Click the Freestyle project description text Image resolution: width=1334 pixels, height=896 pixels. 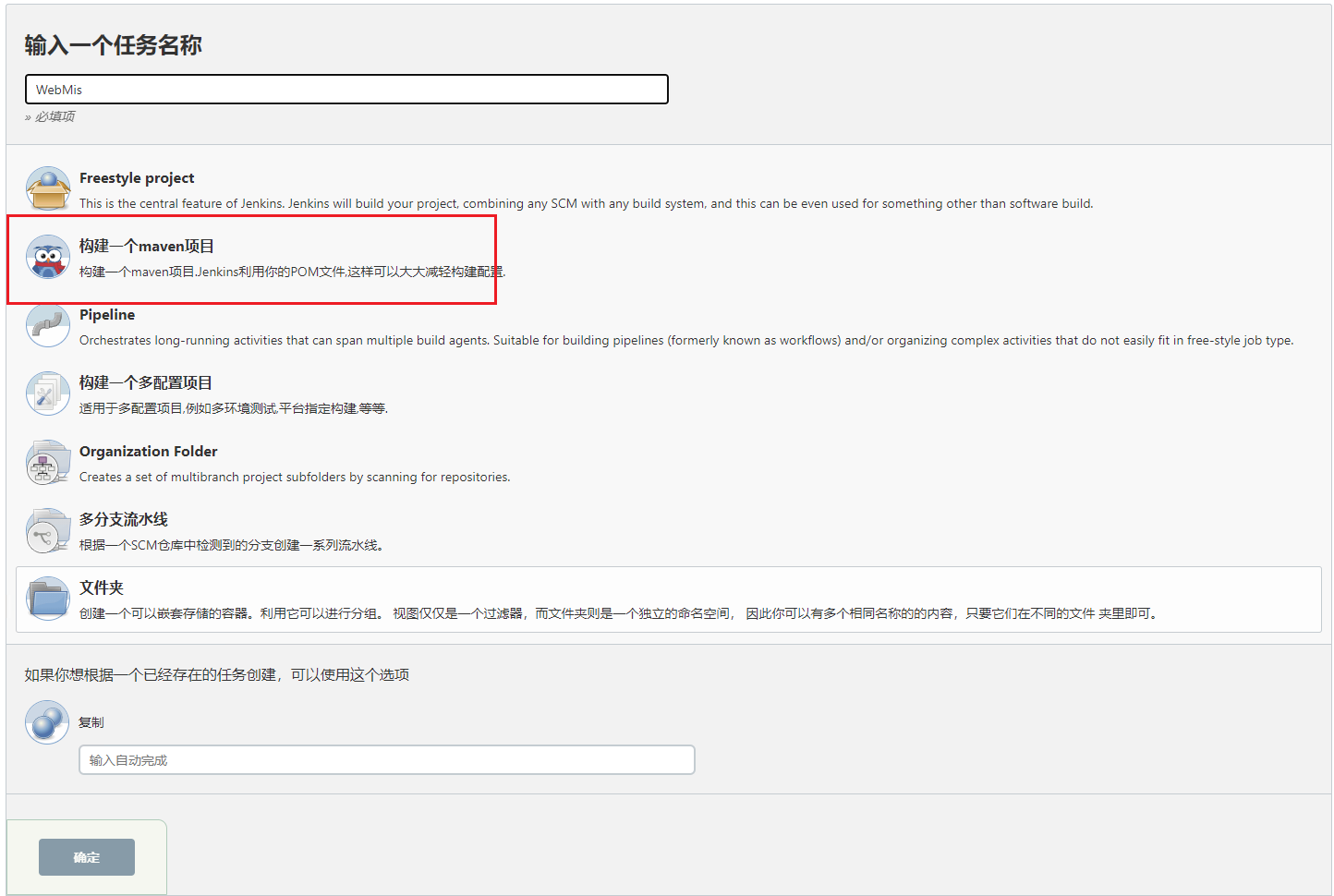point(586,203)
